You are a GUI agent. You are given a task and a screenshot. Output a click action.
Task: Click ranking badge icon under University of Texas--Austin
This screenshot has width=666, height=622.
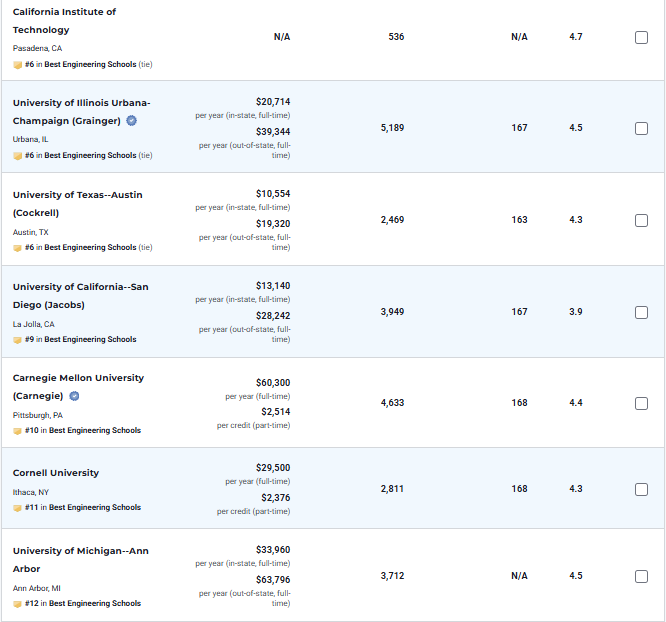(x=17, y=247)
